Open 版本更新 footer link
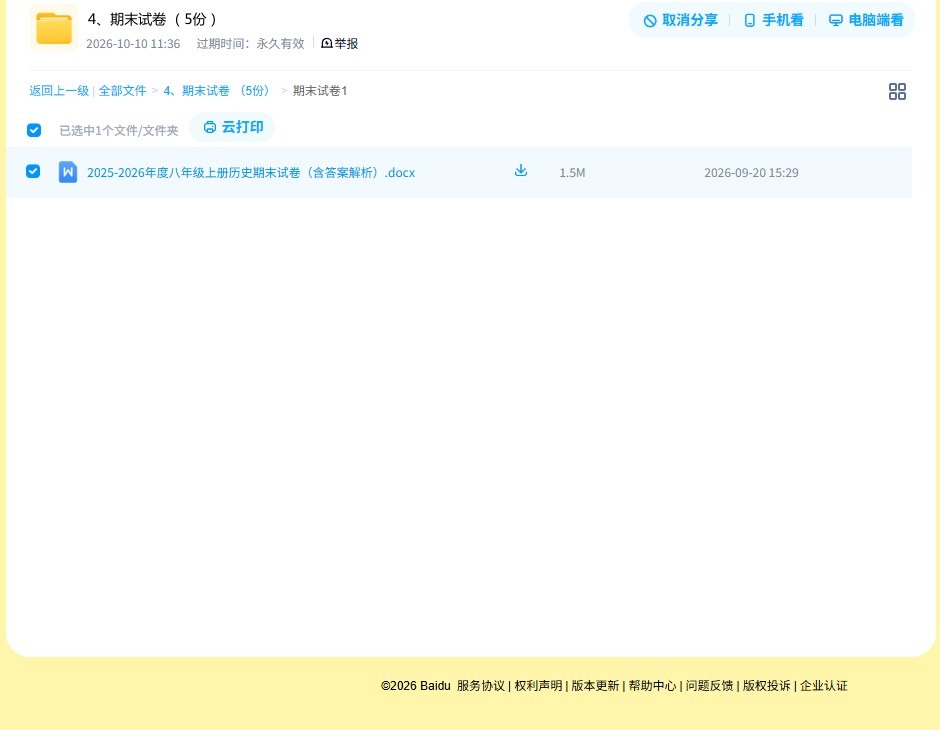This screenshot has height=730, width=940. (x=595, y=686)
